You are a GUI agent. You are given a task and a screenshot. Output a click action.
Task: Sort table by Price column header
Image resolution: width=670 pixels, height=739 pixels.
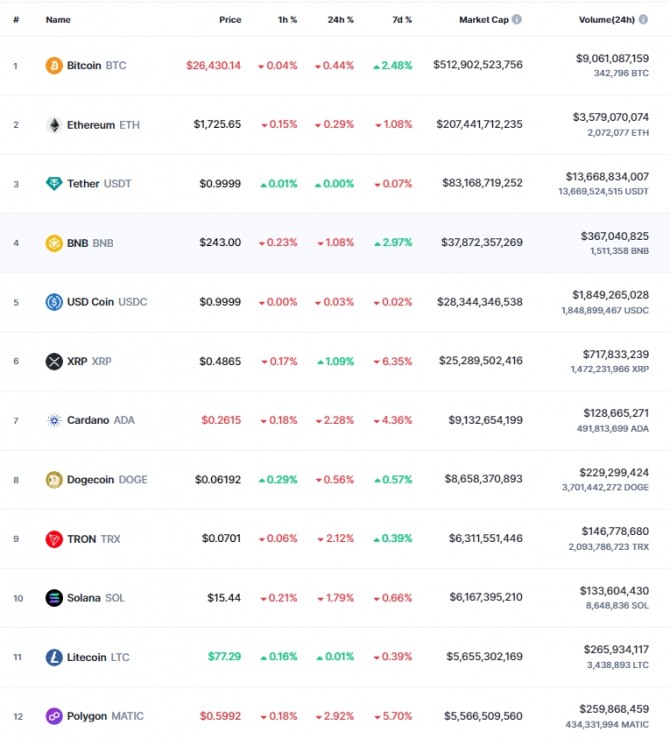pos(230,20)
